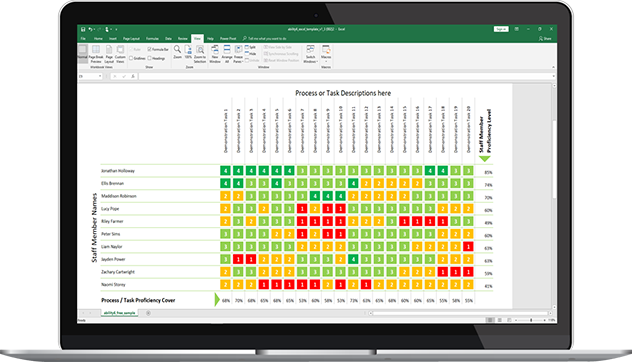Add a new sheet with plus icon
Image resolution: width=632 pixels, height=362 pixels.
point(148,313)
